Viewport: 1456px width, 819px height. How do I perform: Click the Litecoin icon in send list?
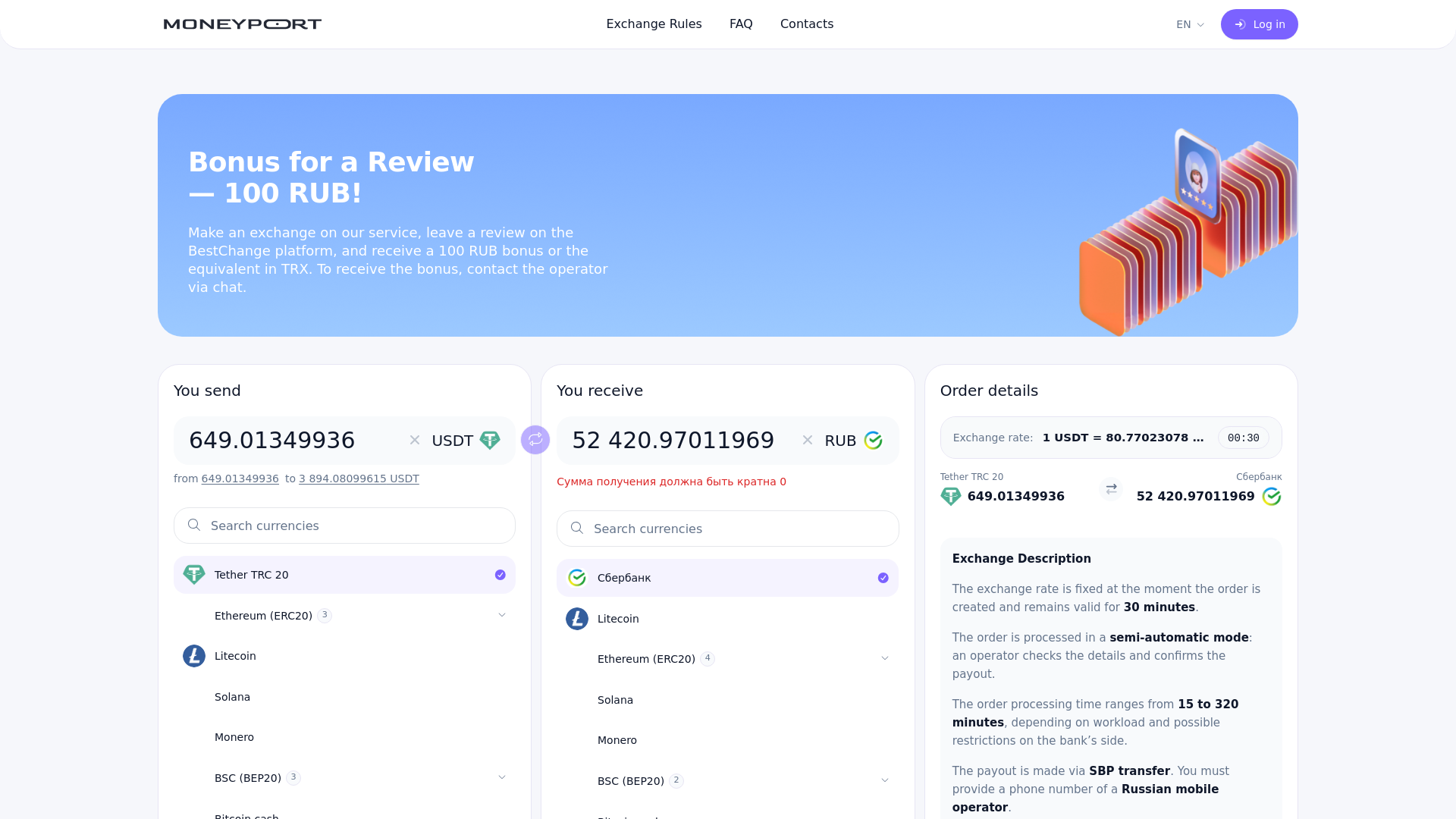click(194, 656)
